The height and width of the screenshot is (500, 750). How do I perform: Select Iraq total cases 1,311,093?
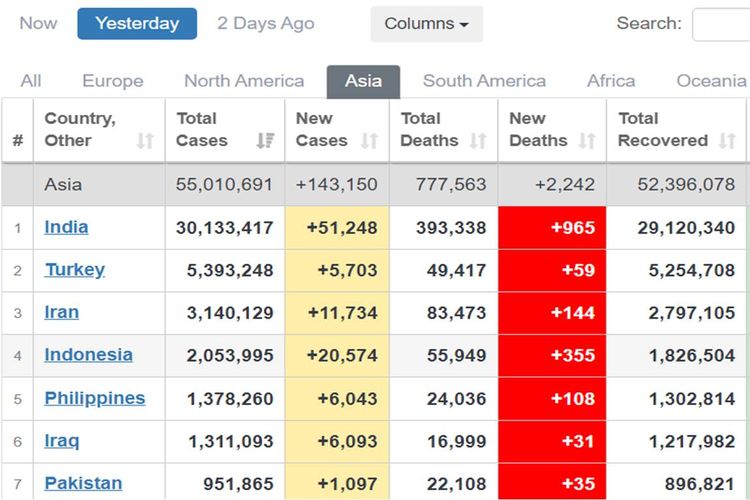pos(231,442)
